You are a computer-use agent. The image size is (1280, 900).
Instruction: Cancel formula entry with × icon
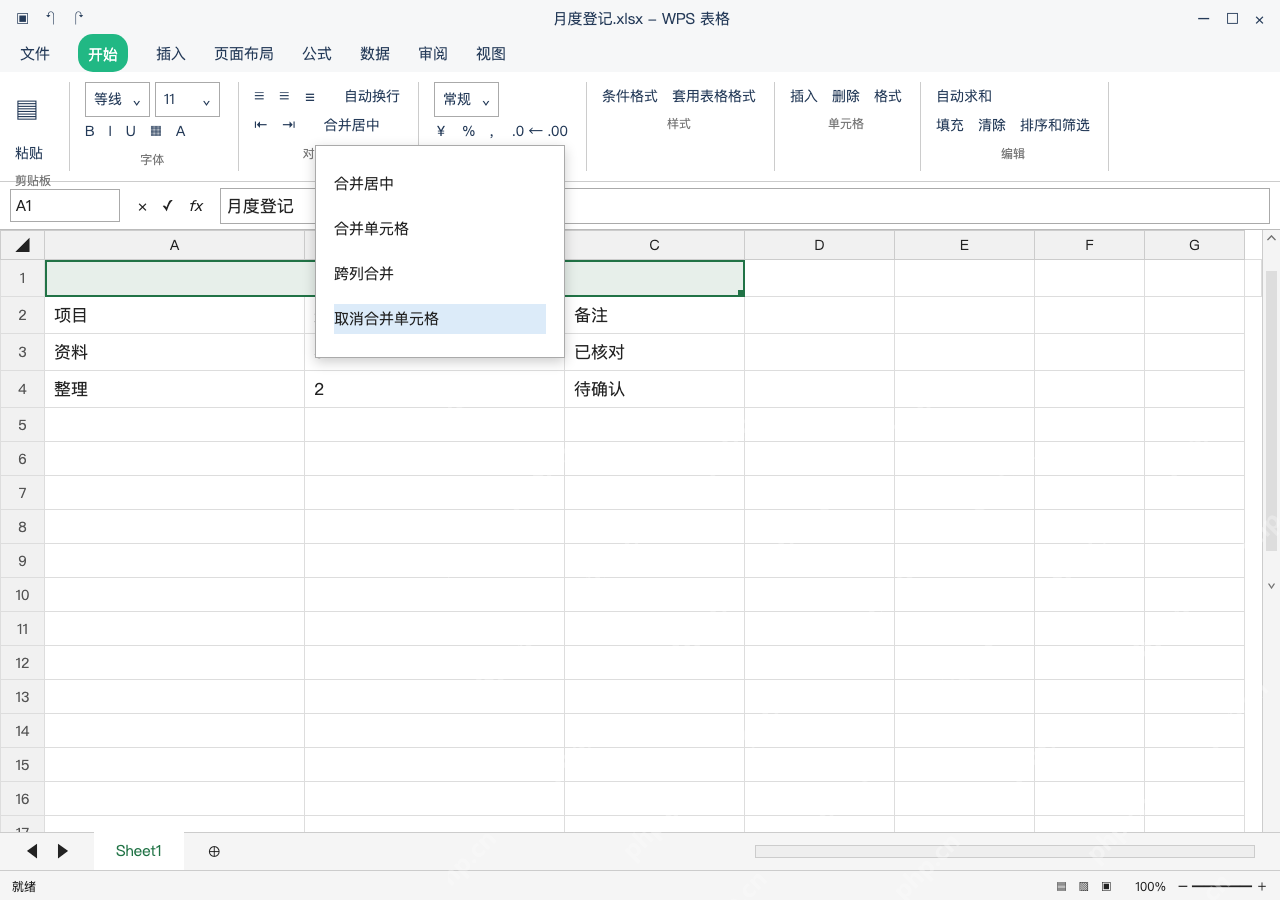coord(142,206)
